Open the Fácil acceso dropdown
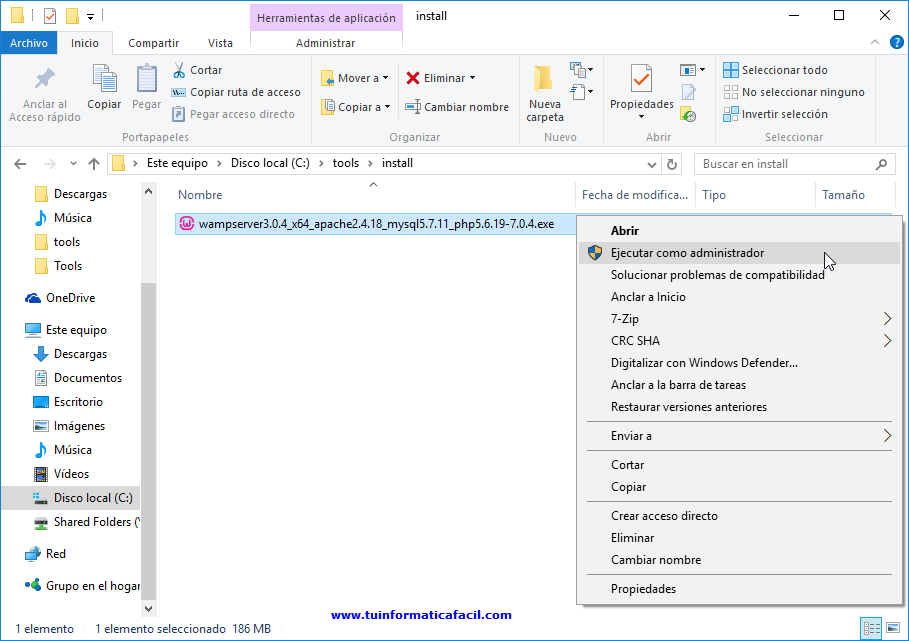Image resolution: width=909 pixels, height=641 pixels. 582,92
